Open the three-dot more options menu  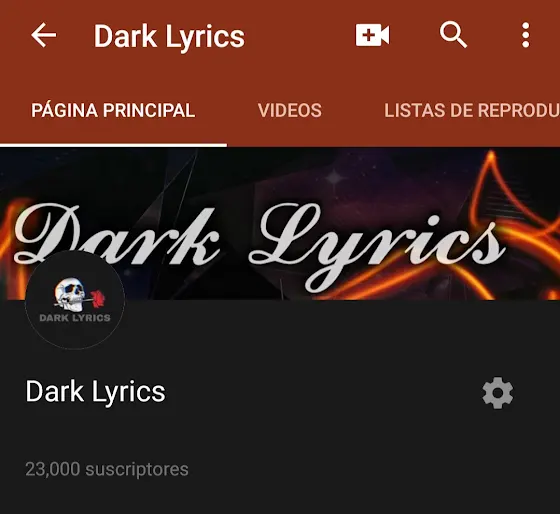[x=525, y=35]
